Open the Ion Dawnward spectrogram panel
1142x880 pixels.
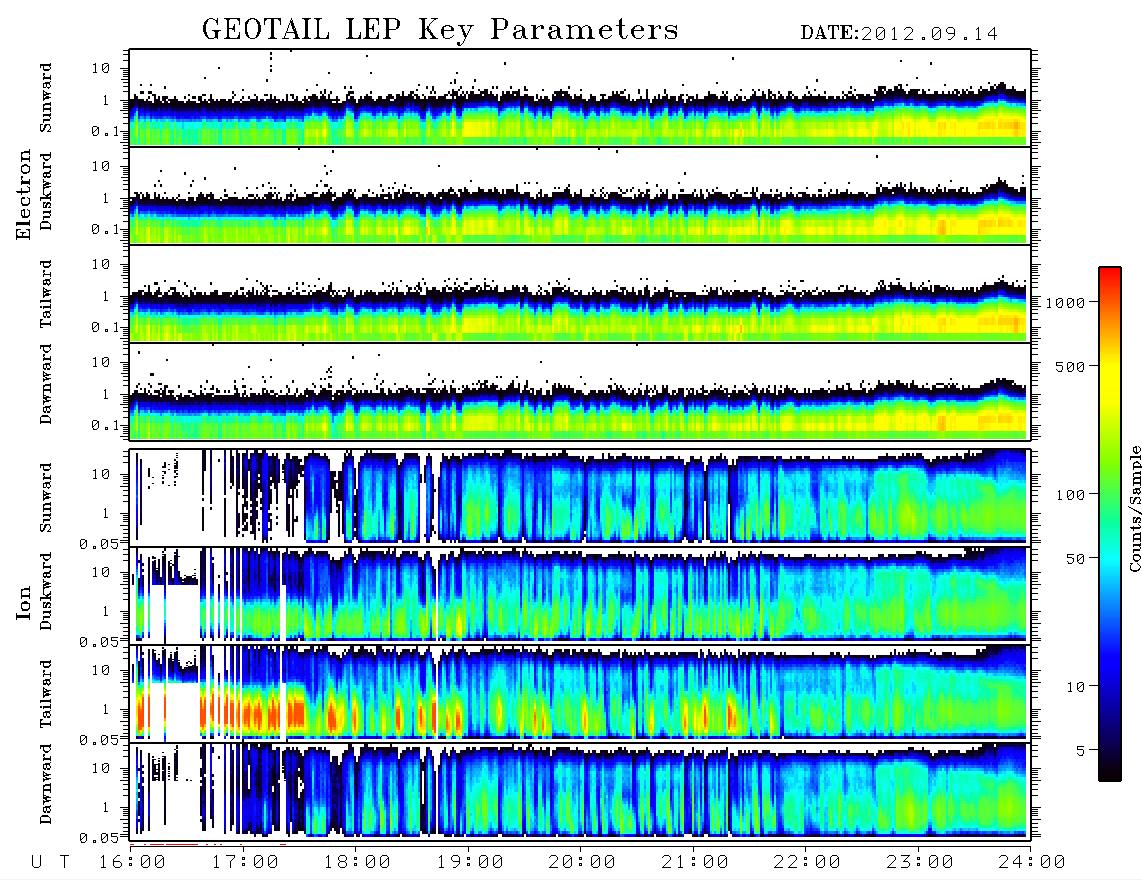[x=580, y=790]
